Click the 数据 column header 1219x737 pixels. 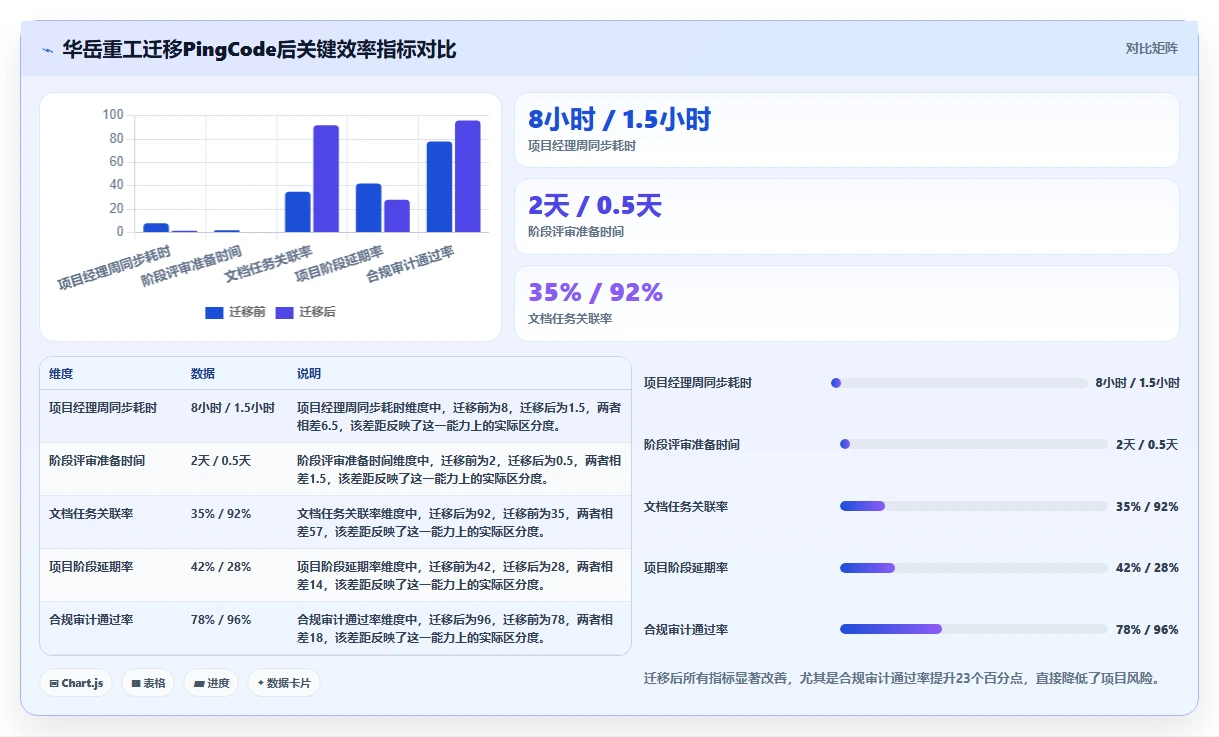(203, 374)
